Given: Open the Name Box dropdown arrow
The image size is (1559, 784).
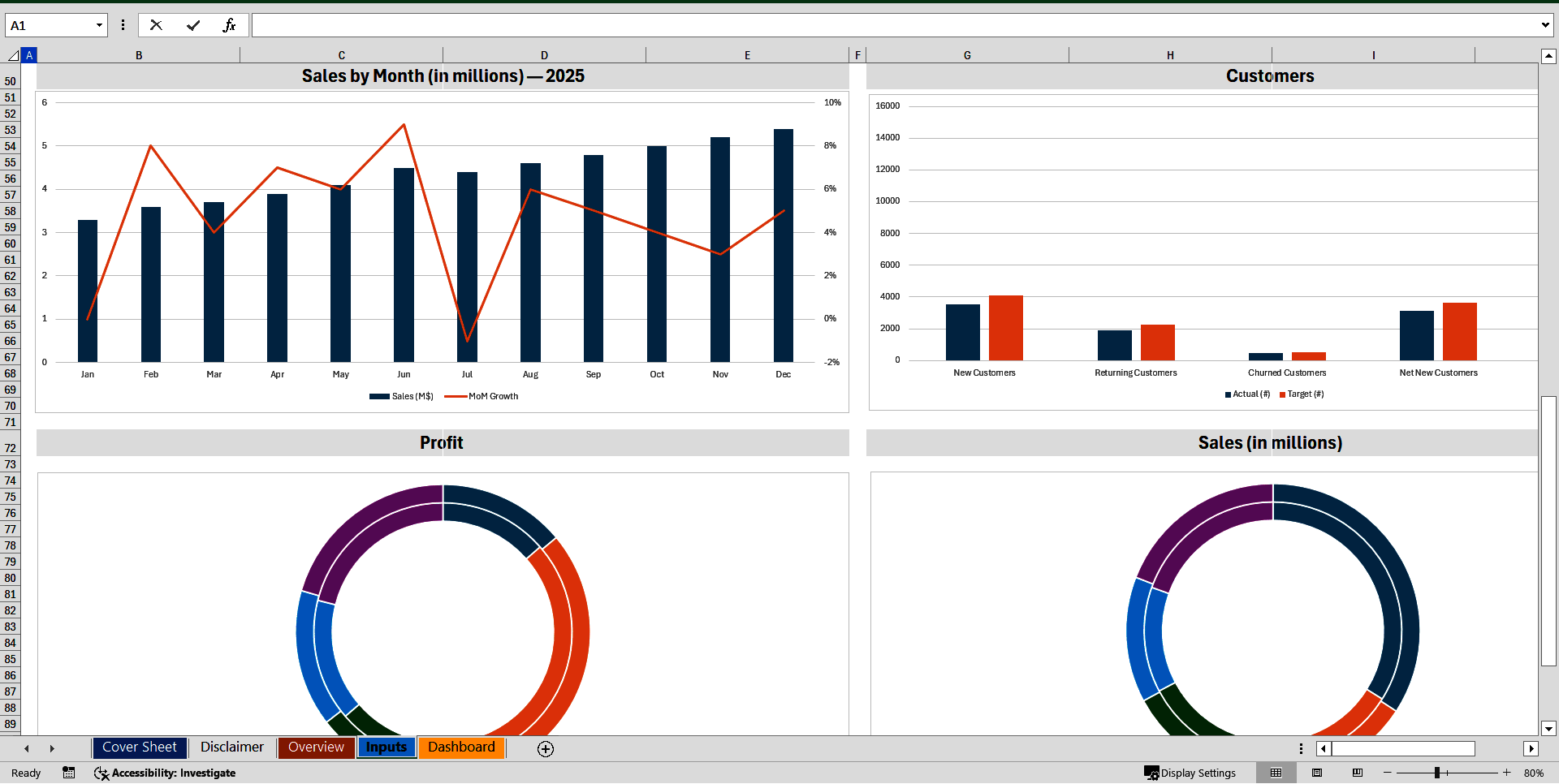Looking at the screenshot, I should point(101,24).
